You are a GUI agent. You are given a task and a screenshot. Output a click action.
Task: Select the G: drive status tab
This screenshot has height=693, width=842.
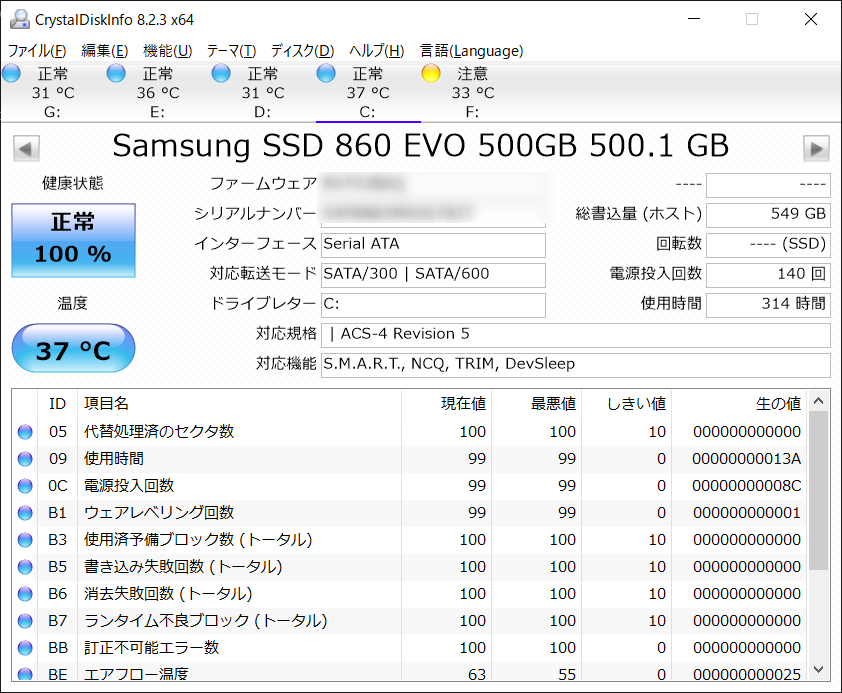(x=53, y=92)
